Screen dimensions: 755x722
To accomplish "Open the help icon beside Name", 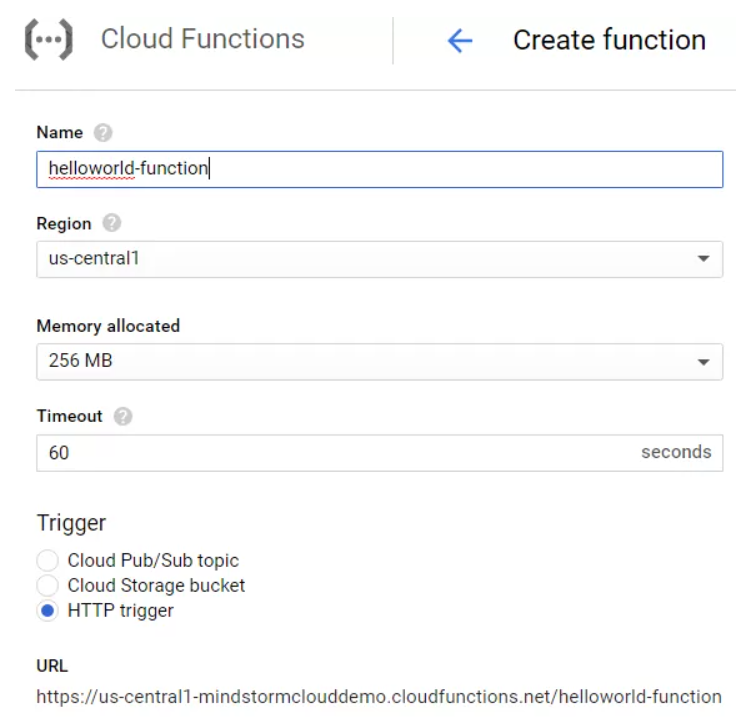I will [103, 132].
